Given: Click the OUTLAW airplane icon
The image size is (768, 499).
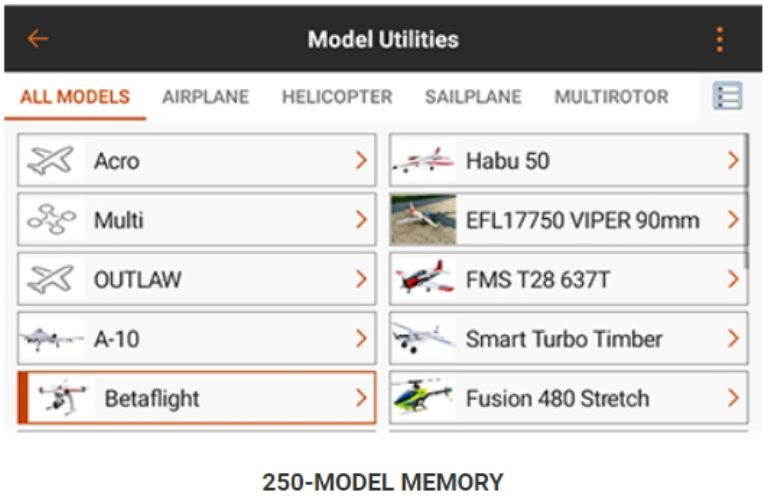Looking at the screenshot, I should tap(51, 279).
